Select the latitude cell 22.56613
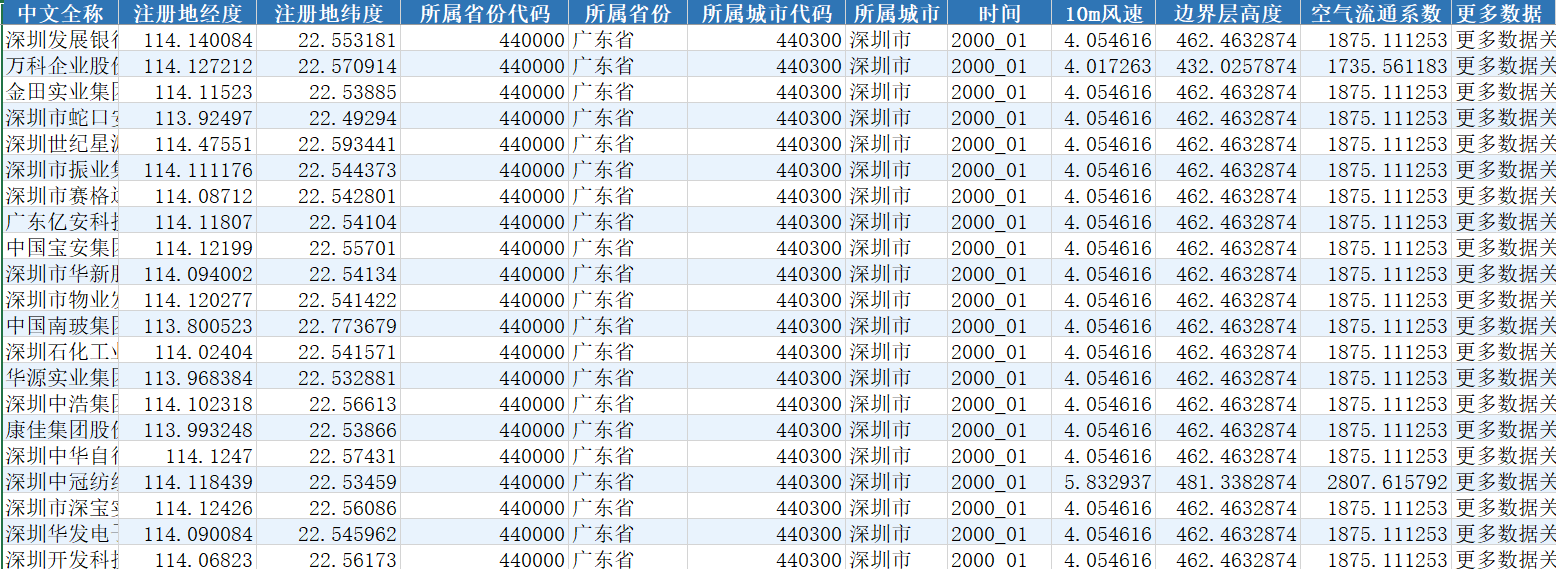 (328, 405)
